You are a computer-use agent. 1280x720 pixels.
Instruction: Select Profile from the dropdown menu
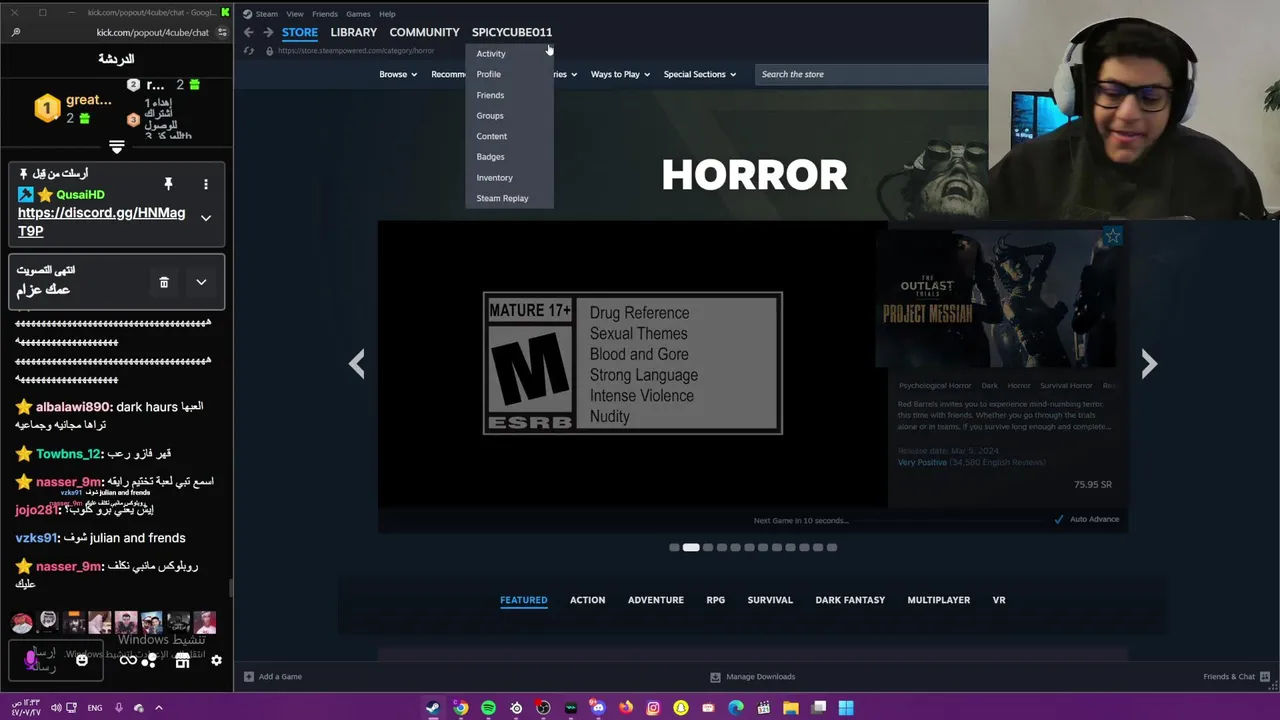(x=489, y=74)
